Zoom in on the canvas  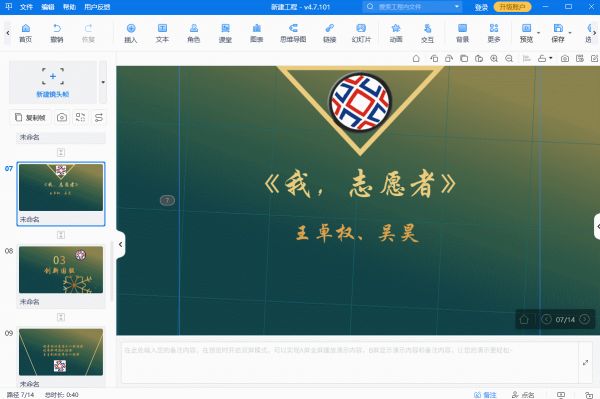tap(494, 59)
